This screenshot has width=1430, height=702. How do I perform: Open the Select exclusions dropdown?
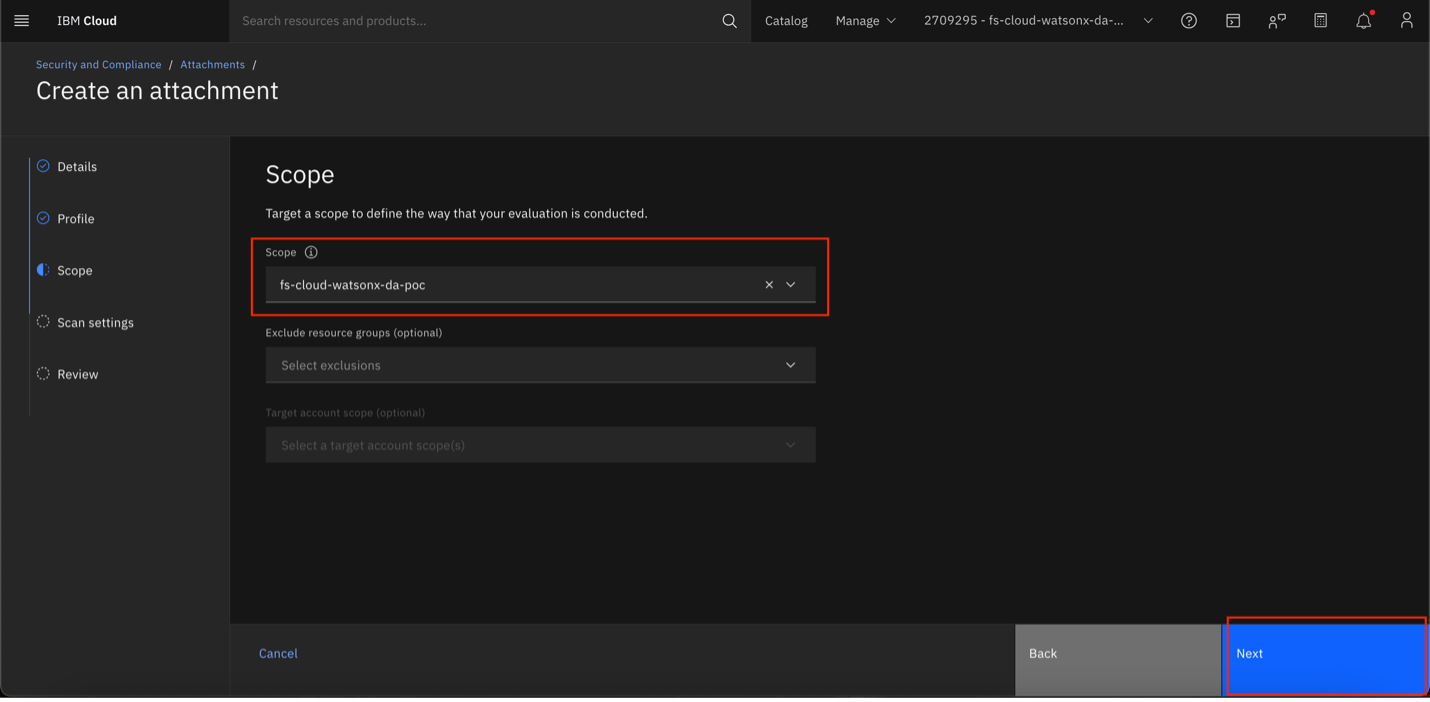tap(540, 365)
